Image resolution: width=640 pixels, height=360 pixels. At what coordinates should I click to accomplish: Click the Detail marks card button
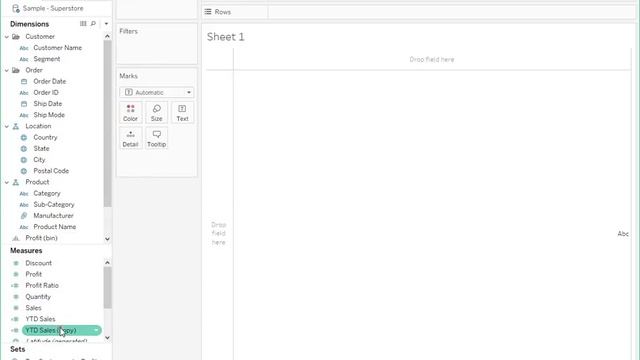131,138
